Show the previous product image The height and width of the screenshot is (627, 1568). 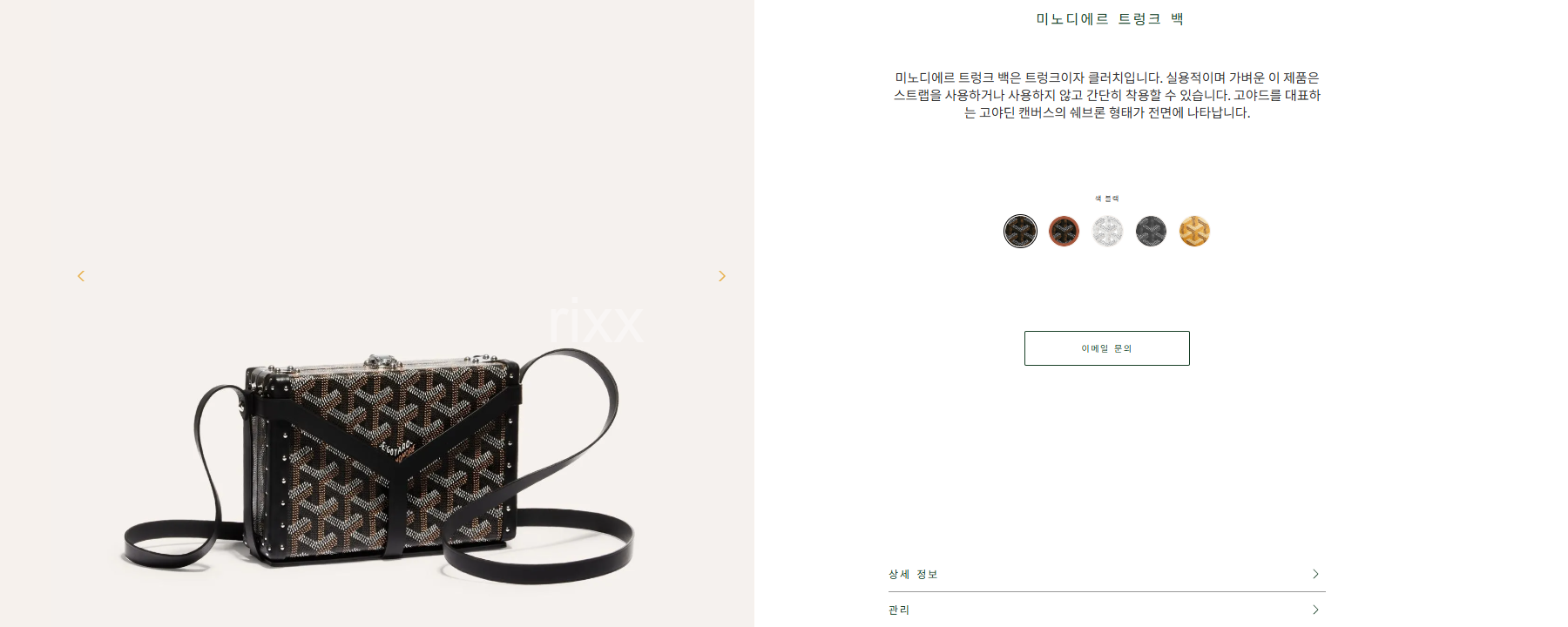pos(81,276)
